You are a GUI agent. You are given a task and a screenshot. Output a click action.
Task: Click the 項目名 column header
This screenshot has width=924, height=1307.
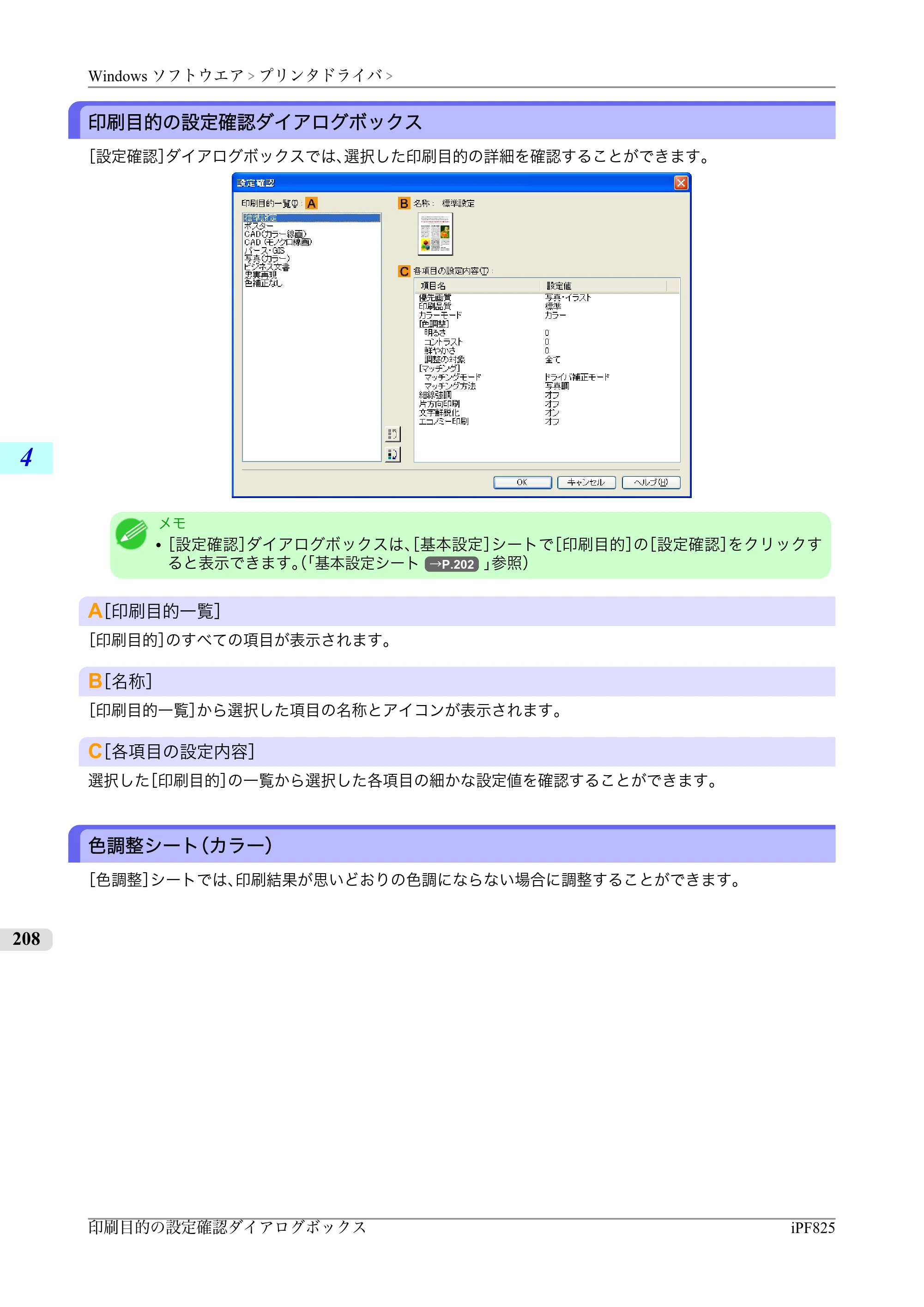click(x=477, y=286)
